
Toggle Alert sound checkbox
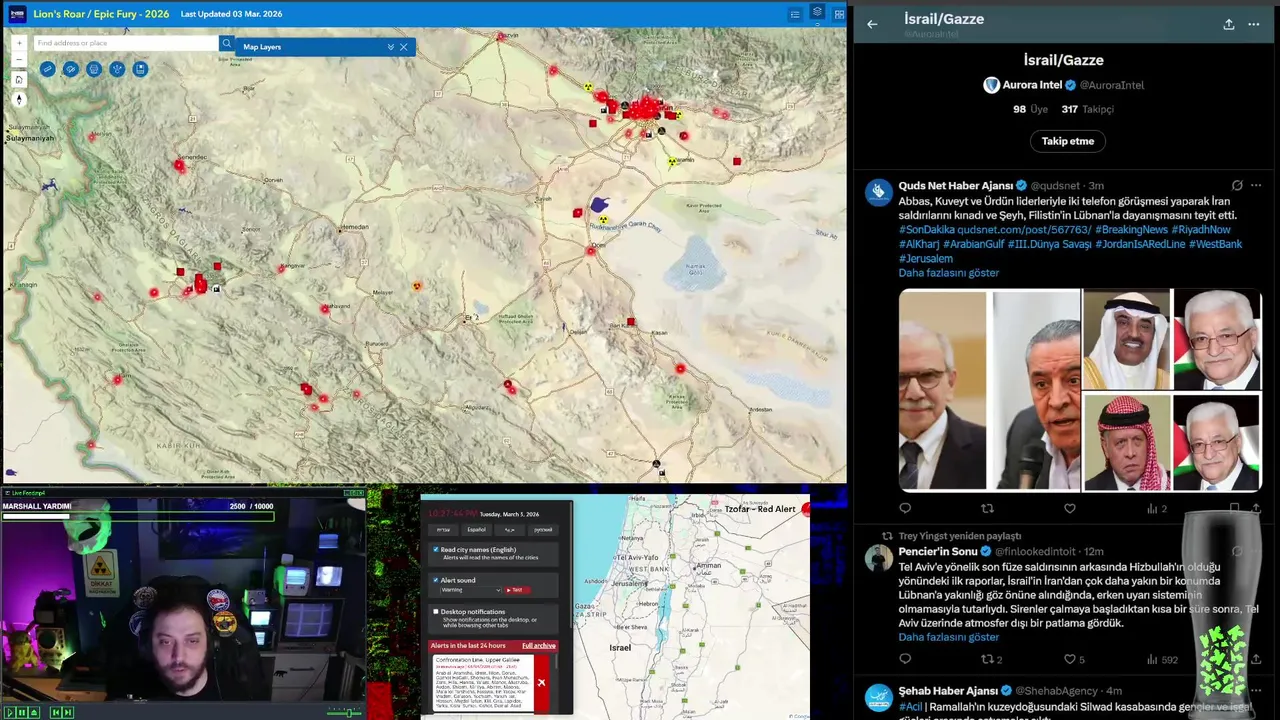tap(436, 580)
